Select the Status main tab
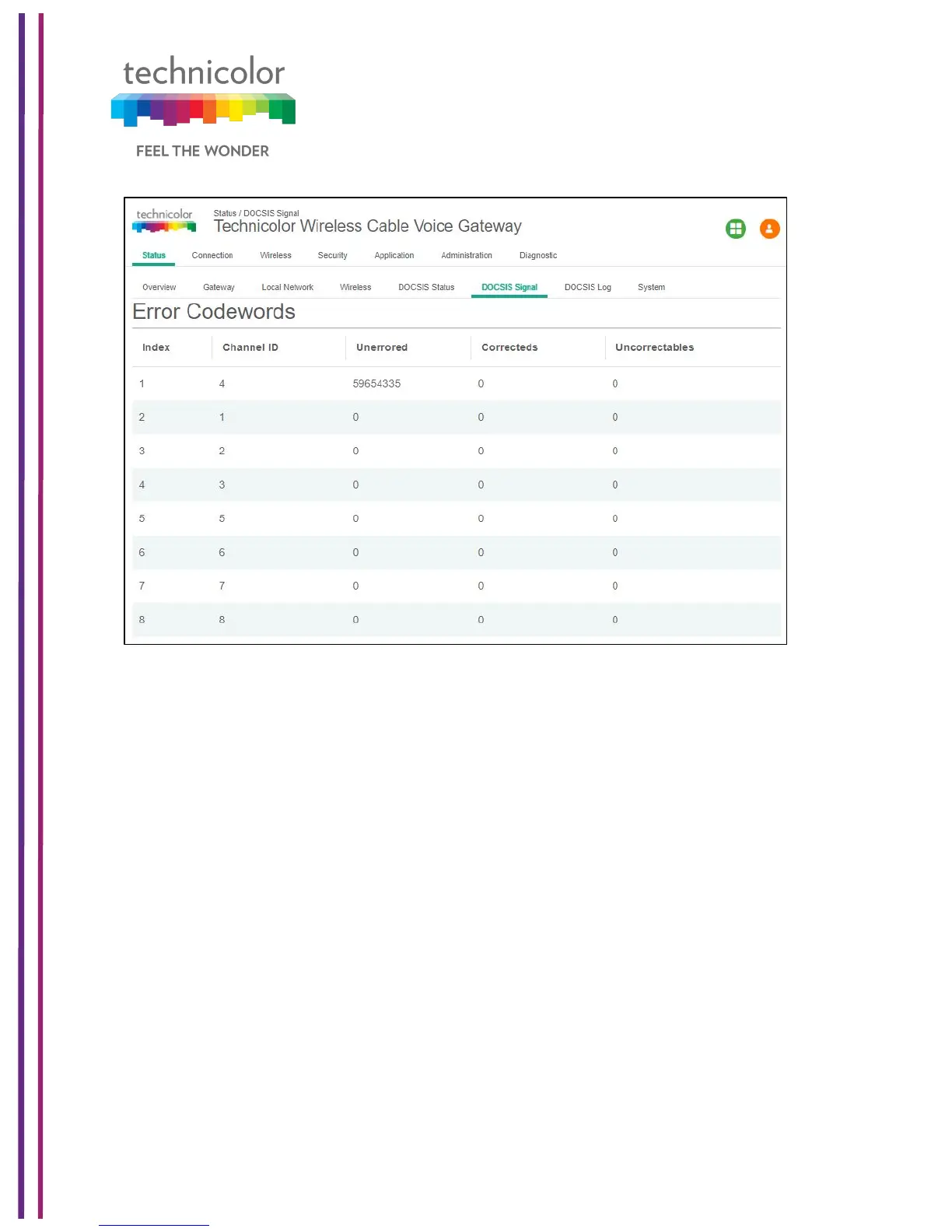 [x=154, y=255]
